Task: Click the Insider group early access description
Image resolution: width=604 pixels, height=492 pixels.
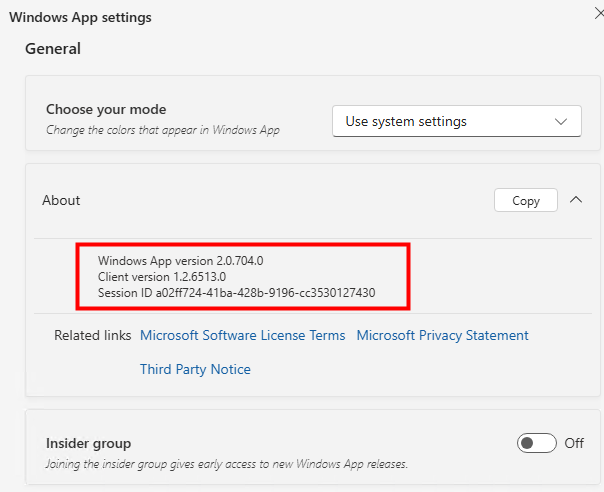Action: pyautogui.click(x=226, y=464)
